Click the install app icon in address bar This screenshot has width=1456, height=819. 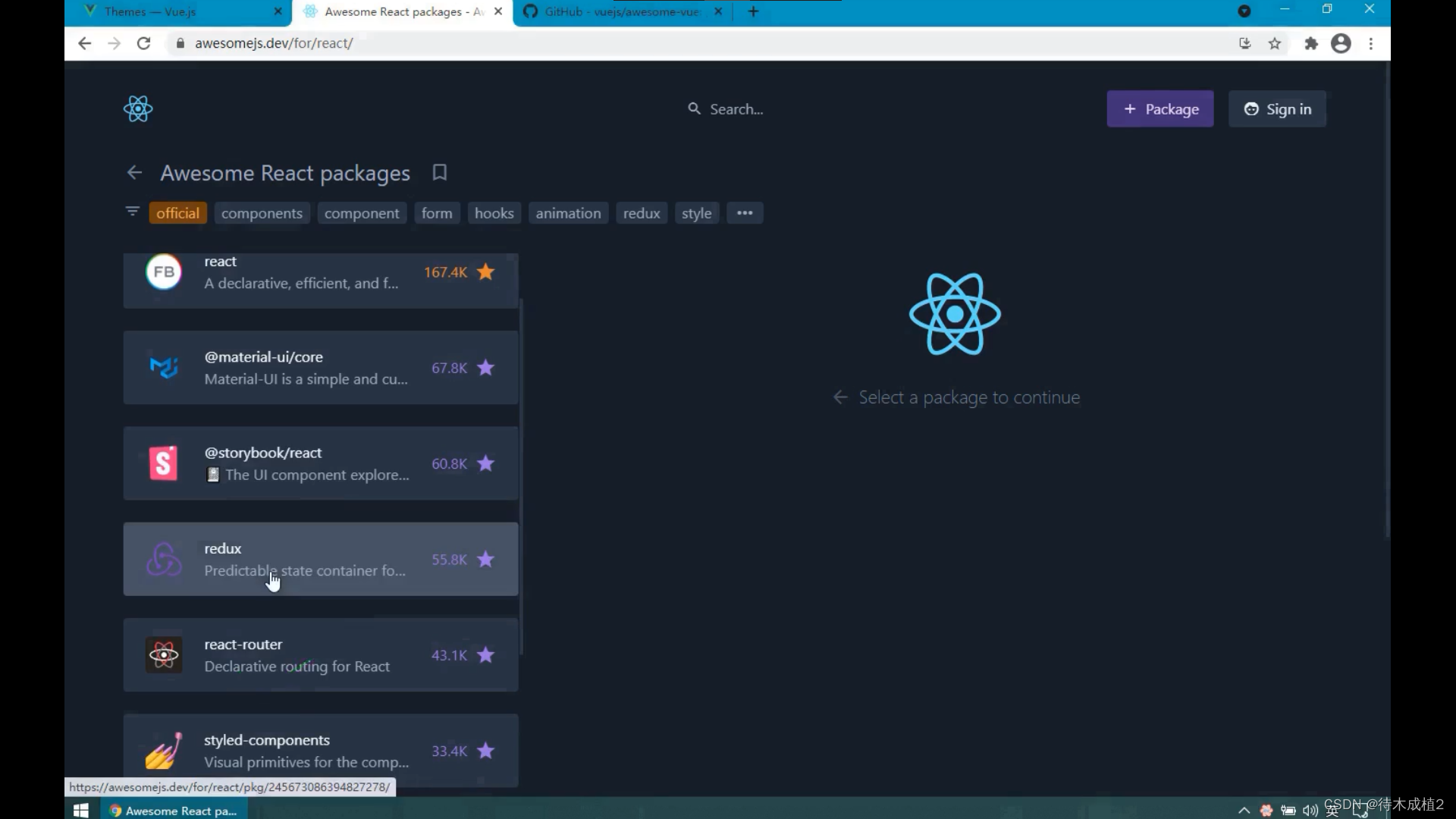(1244, 44)
